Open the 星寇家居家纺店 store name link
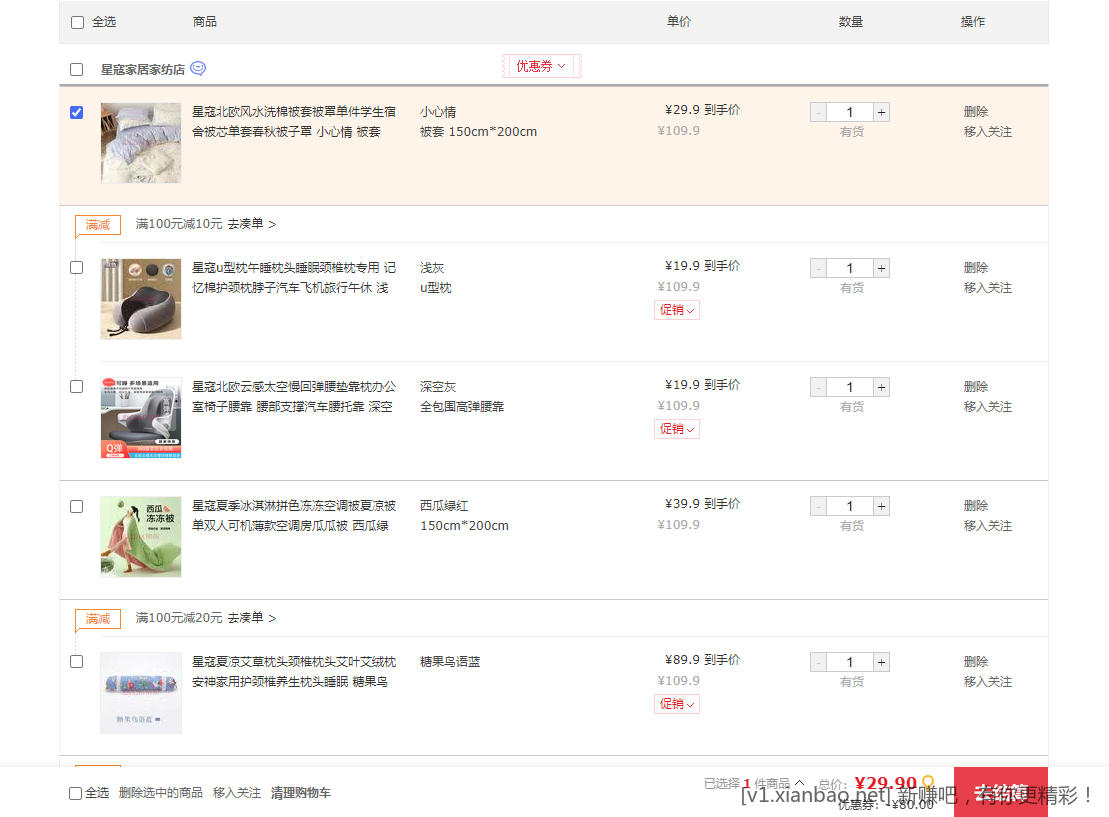 (142, 69)
